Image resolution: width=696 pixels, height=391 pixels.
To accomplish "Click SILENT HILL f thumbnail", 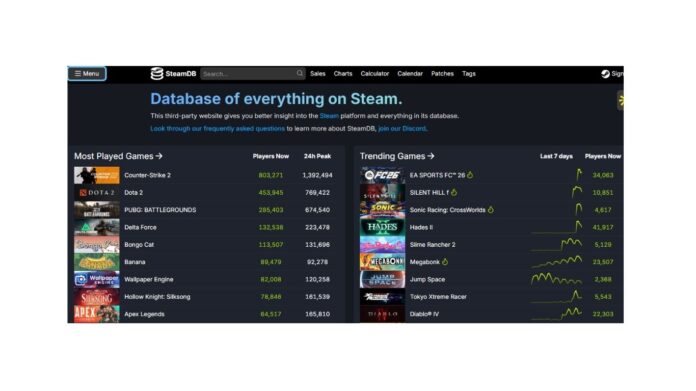I will click(382, 193).
